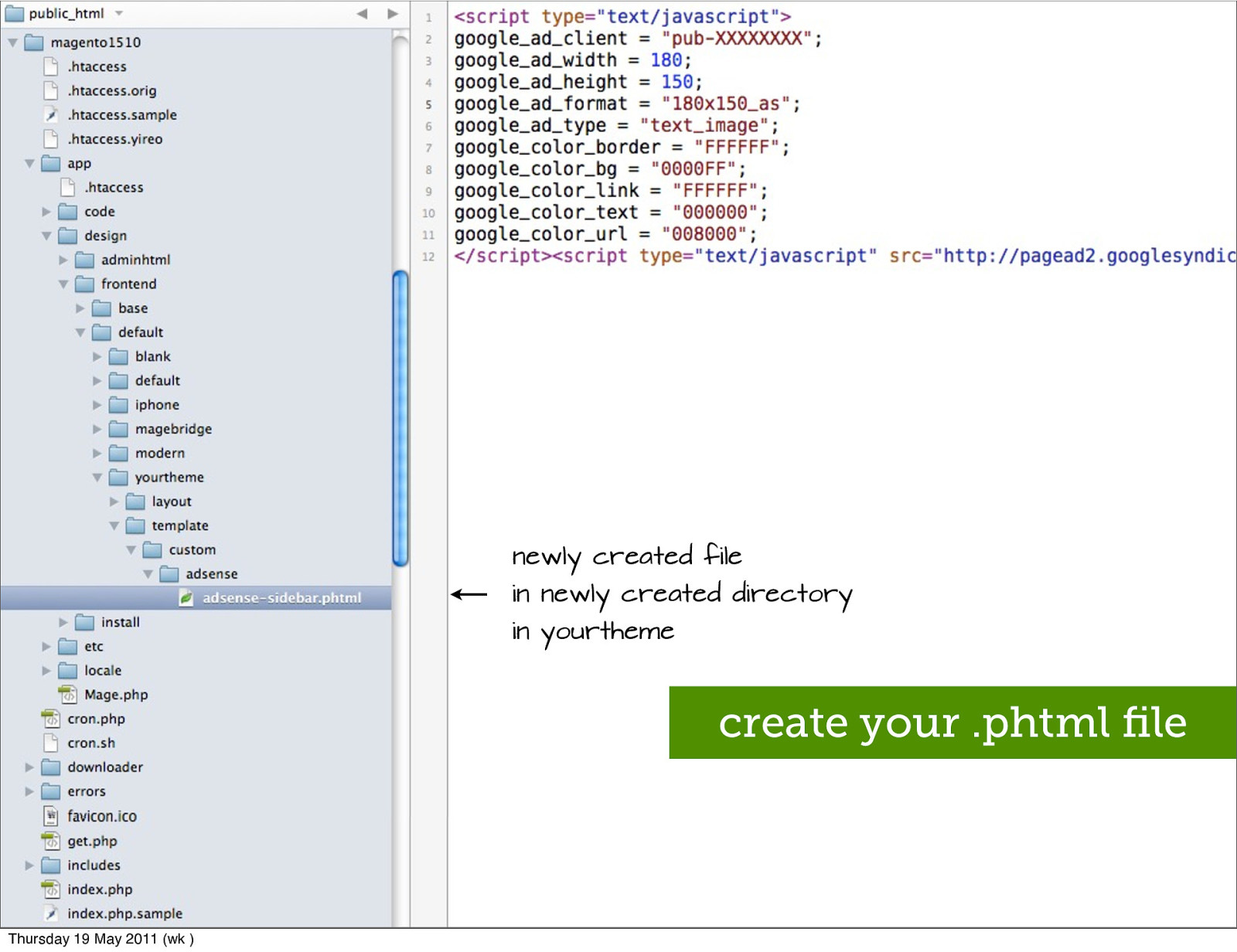Viewport: 1237px width, 952px height.
Task: Select the cron.php file icon
Action: click(51, 719)
